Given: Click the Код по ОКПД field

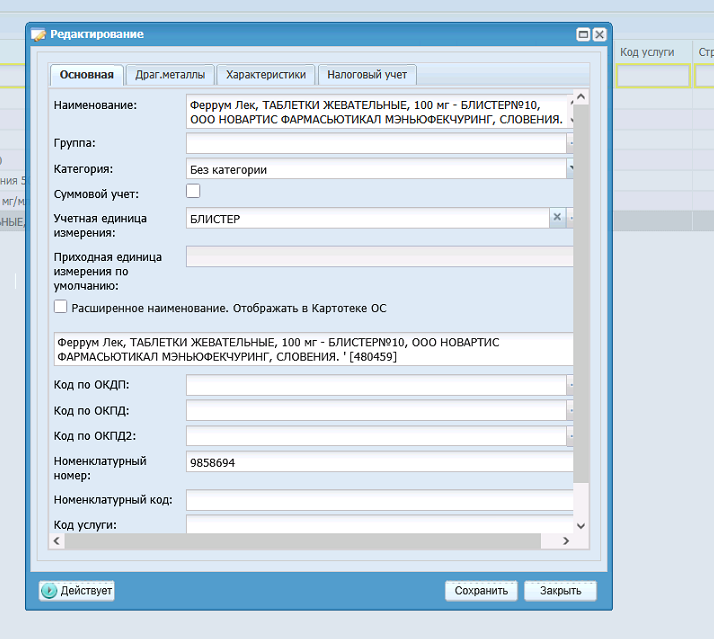Looking at the screenshot, I should 376,410.
